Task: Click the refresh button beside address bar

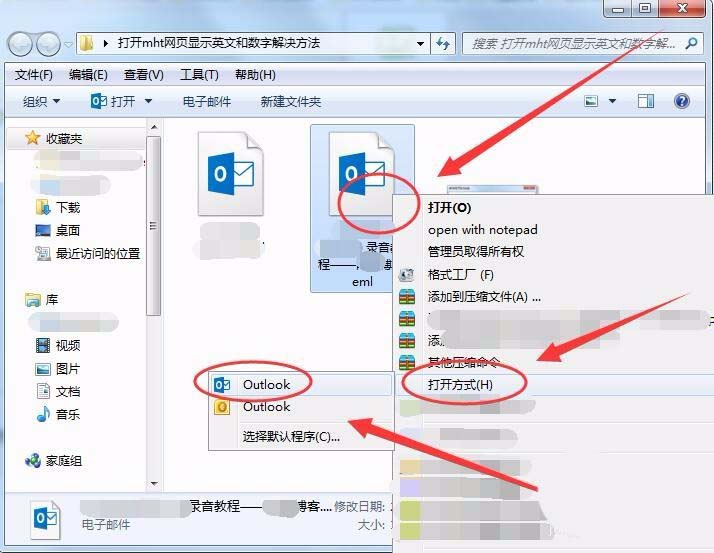Action: coord(445,44)
